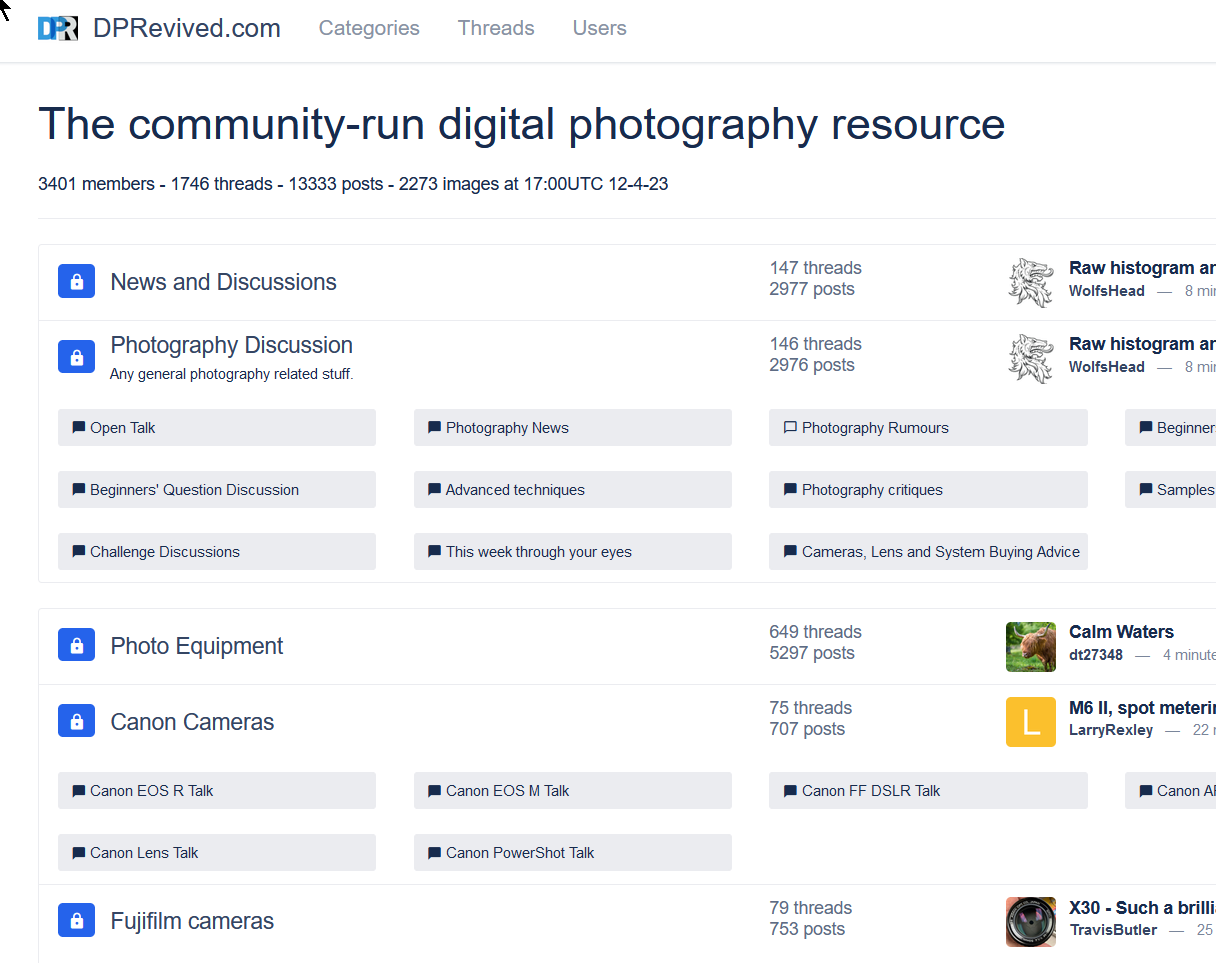Click the chat icon on Challenge Discussions
This screenshot has width=1216, height=963.
click(x=79, y=552)
